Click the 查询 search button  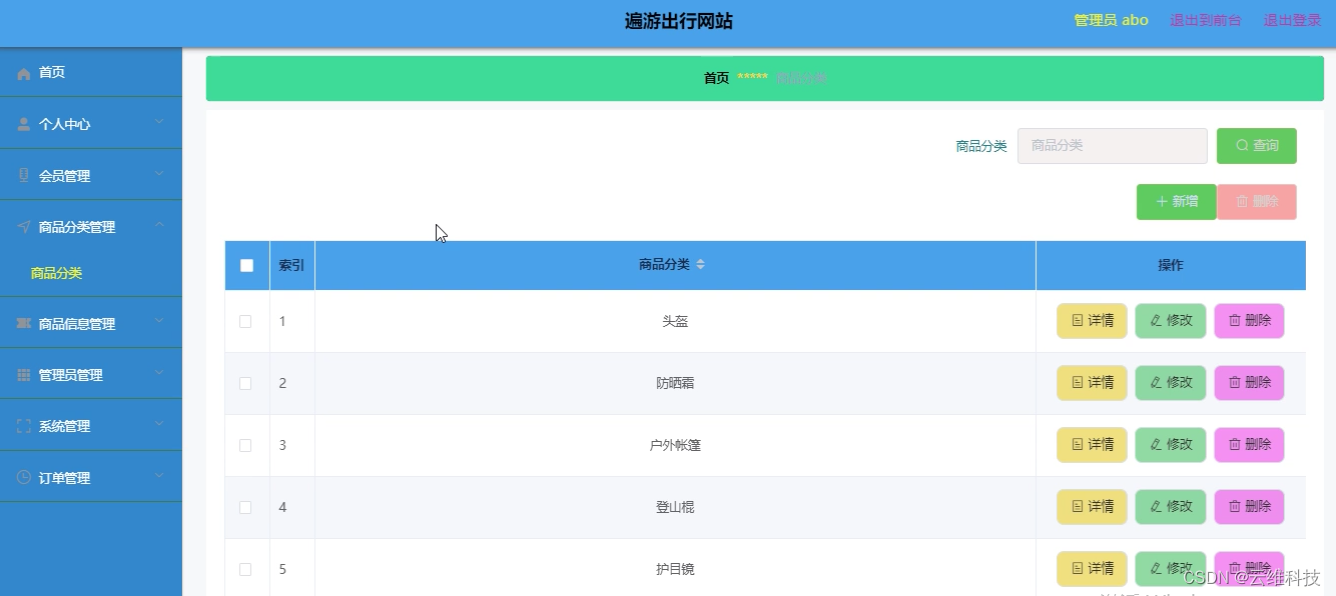coord(1257,146)
